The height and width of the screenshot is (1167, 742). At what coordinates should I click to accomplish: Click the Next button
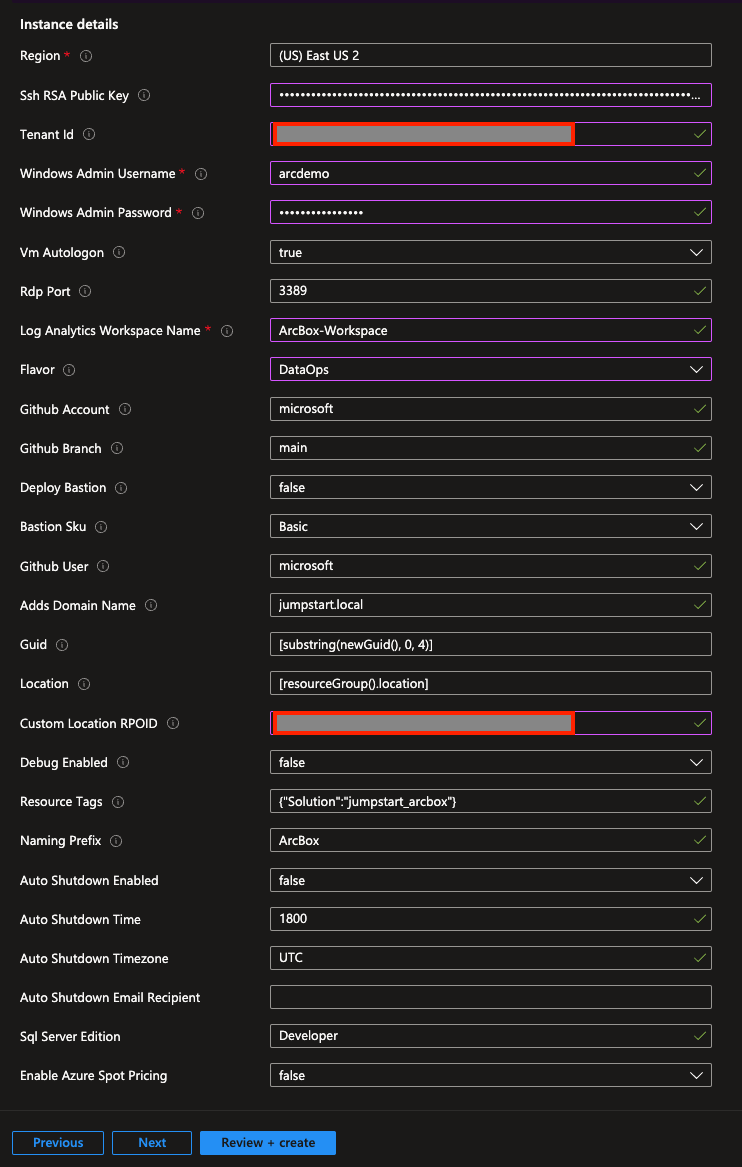tap(152, 1142)
